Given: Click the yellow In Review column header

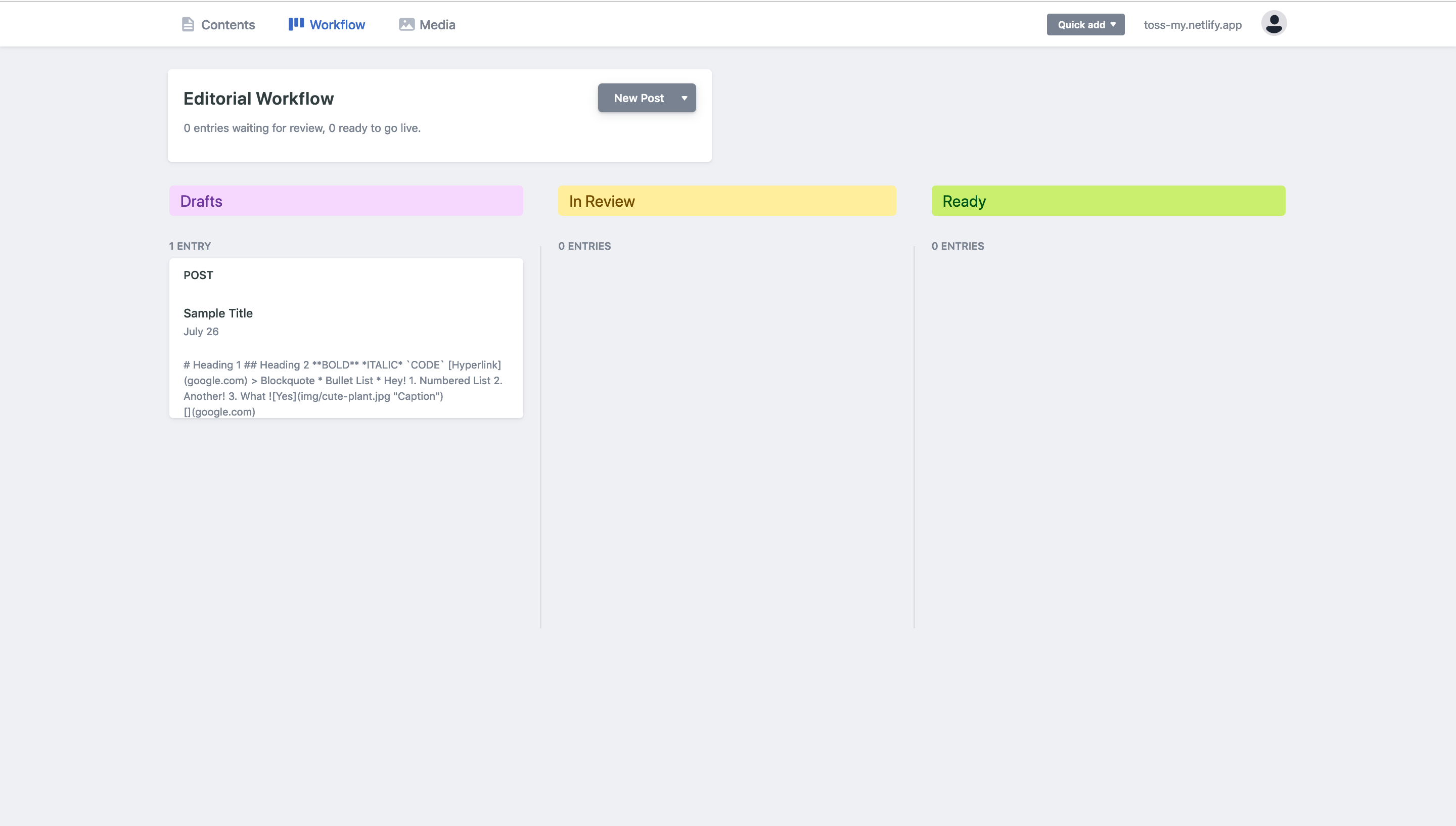Looking at the screenshot, I should click(x=726, y=200).
